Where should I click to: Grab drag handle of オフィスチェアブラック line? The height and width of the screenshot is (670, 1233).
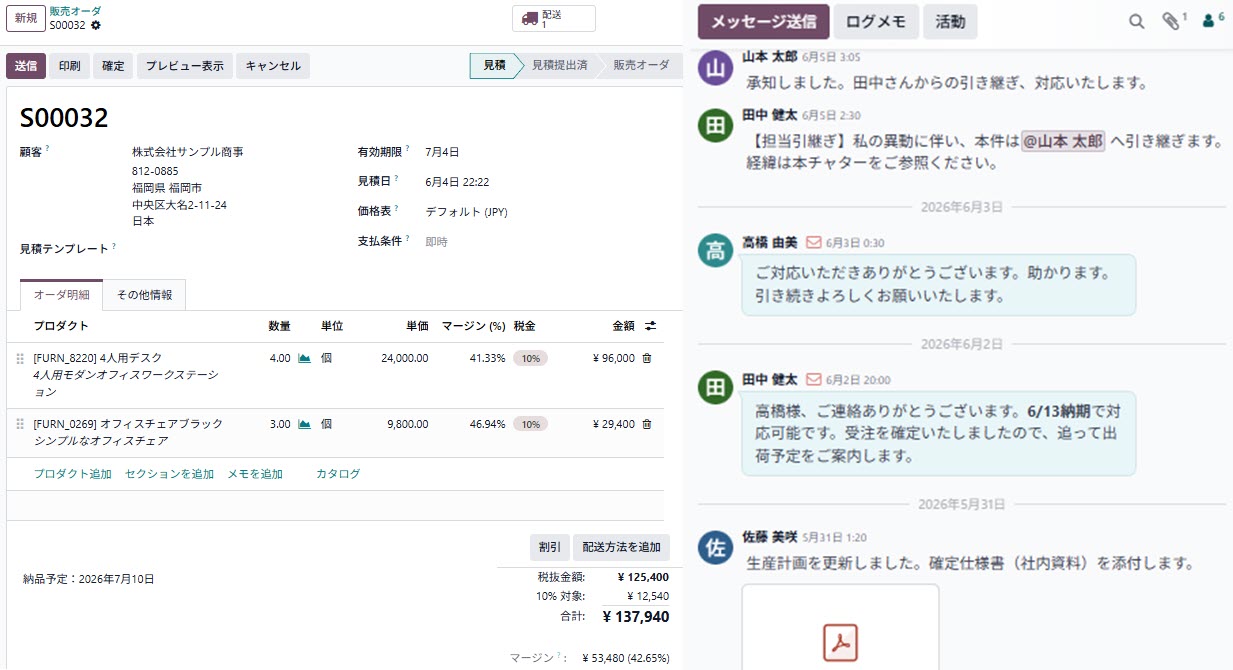[20, 424]
